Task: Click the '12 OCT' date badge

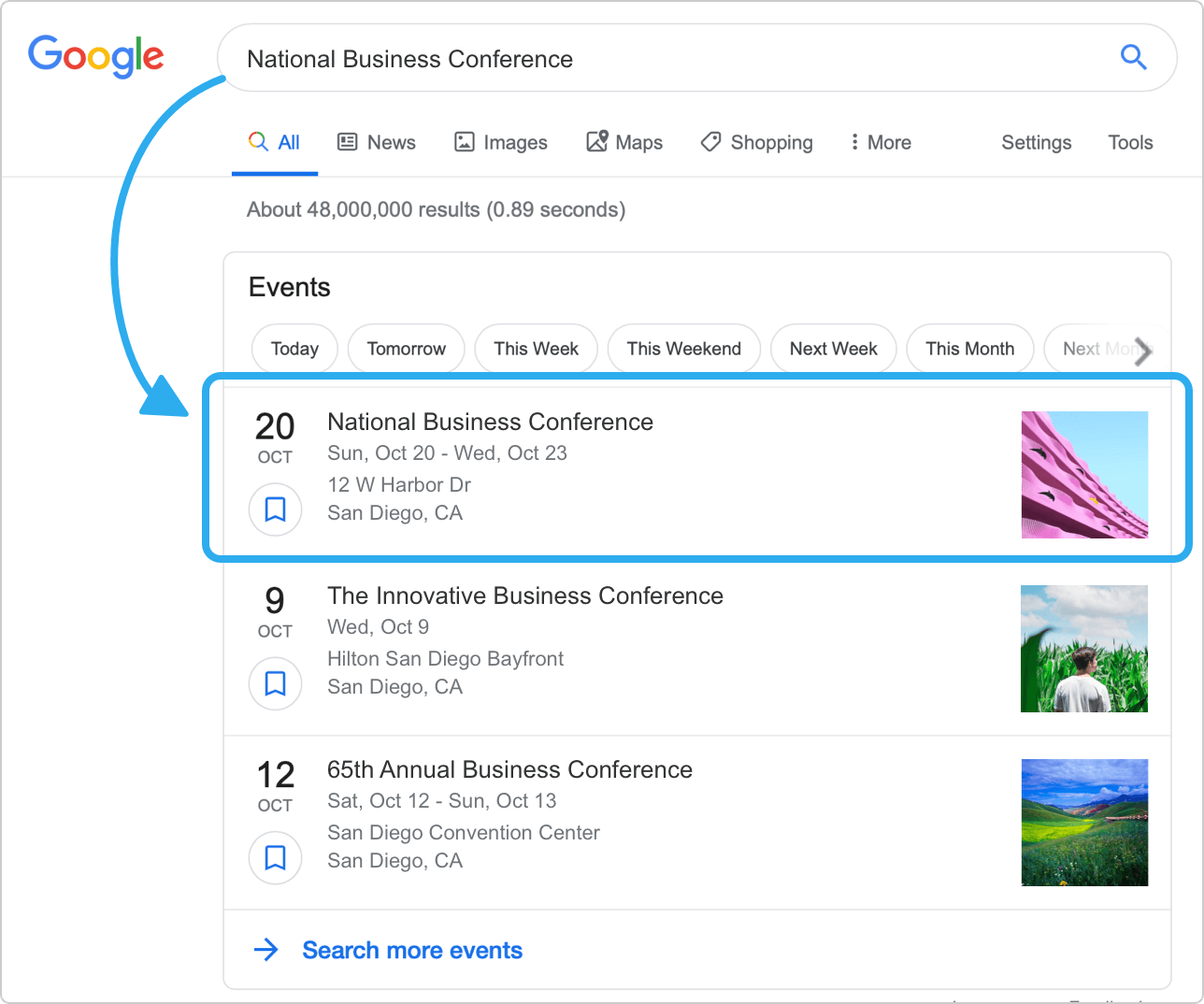Action: point(275,785)
